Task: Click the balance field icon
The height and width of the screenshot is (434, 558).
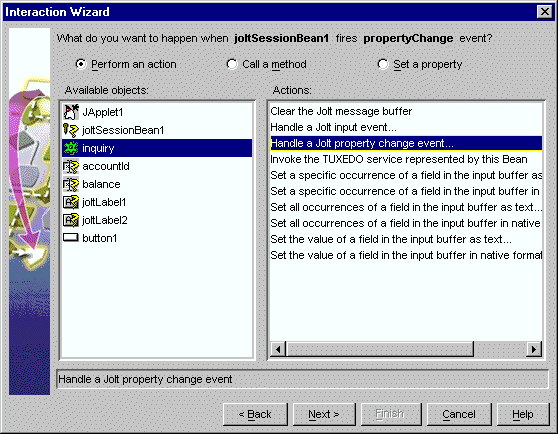Action: 71,184
